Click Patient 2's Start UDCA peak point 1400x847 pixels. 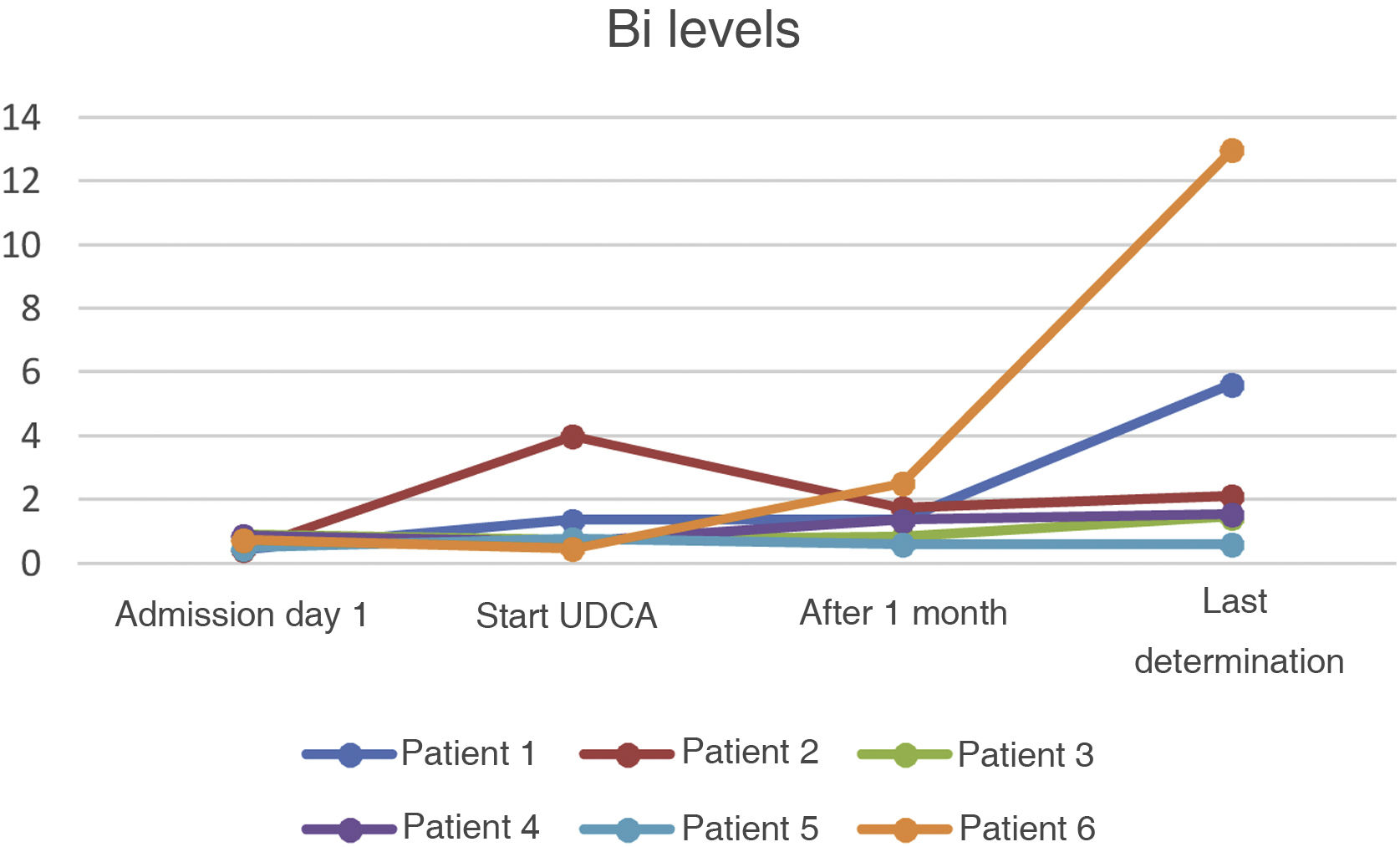pos(573,436)
